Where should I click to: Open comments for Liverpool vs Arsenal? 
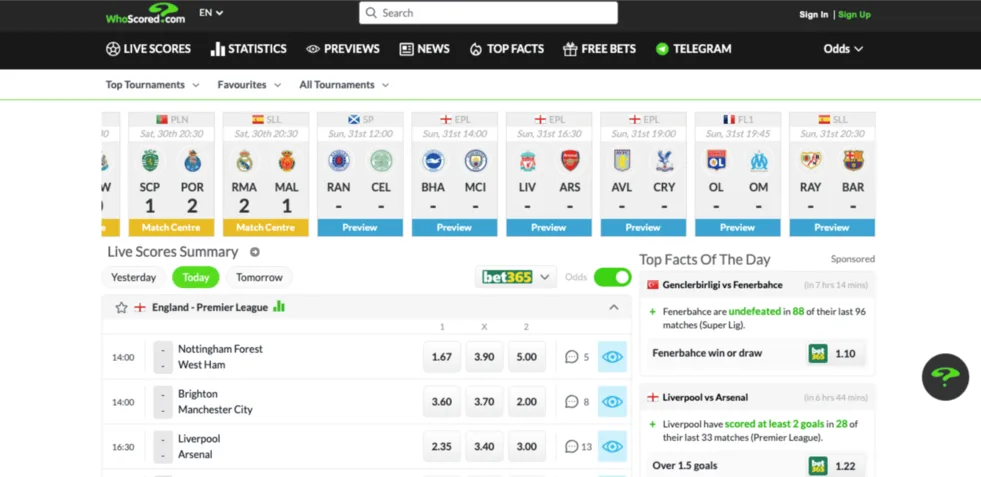[x=578, y=447]
